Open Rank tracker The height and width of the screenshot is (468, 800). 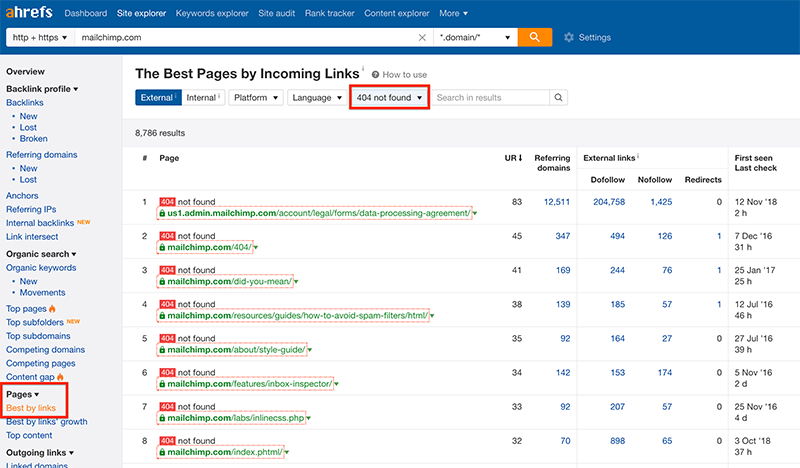pos(330,13)
